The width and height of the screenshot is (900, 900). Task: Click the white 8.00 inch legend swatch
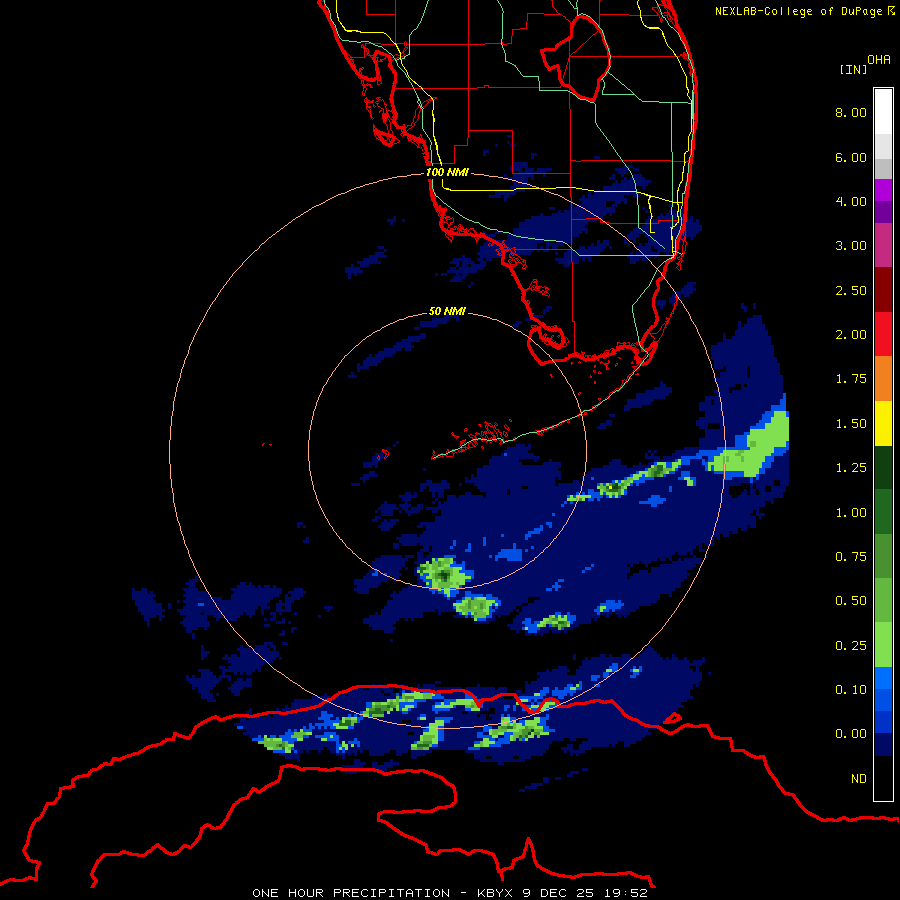(x=883, y=111)
